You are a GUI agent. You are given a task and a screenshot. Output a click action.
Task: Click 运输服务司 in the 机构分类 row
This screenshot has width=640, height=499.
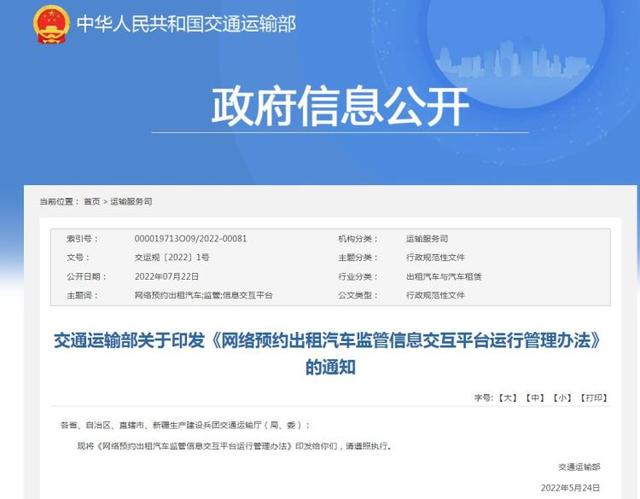click(427, 240)
